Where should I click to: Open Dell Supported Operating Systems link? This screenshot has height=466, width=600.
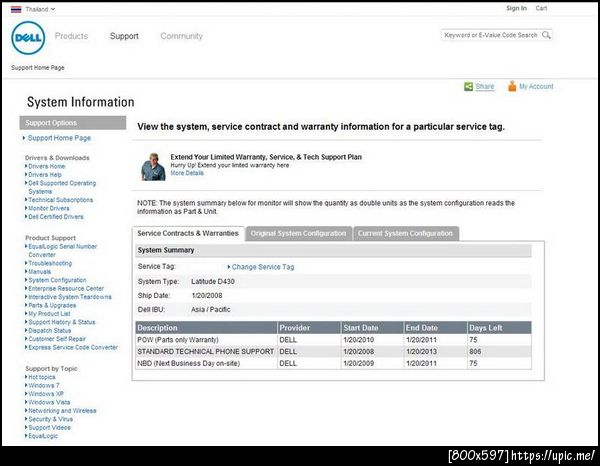tap(62, 187)
